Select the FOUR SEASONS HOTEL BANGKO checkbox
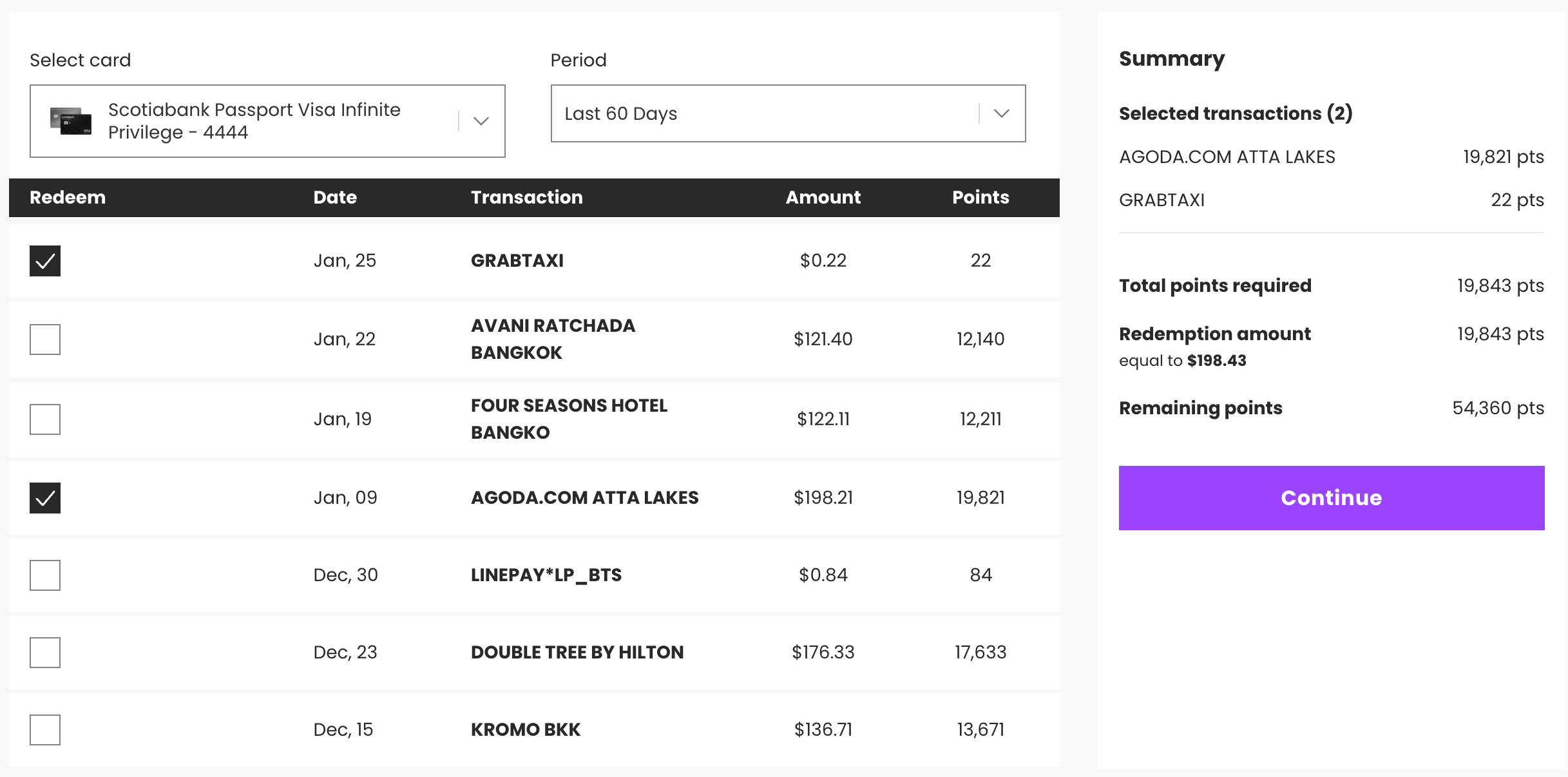 pos(45,419)
